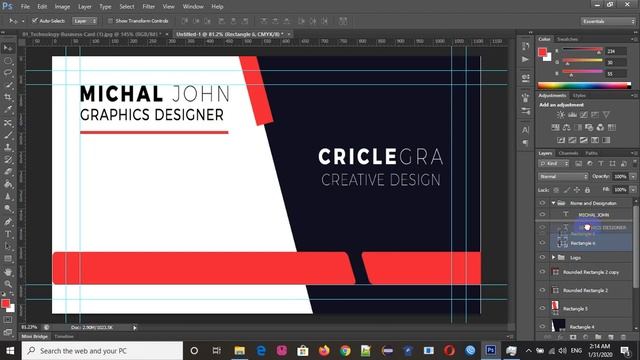The width and height of the screenshot is (640, 360).
Task: Select the Crop tool
Action: coord(8,97)
